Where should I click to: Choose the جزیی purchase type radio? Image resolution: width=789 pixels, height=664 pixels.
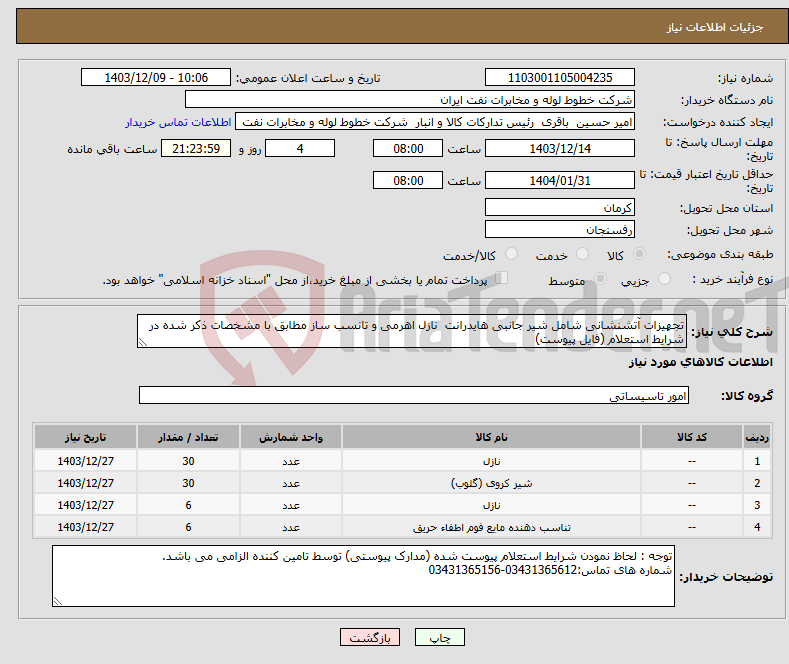click(664, 279)
